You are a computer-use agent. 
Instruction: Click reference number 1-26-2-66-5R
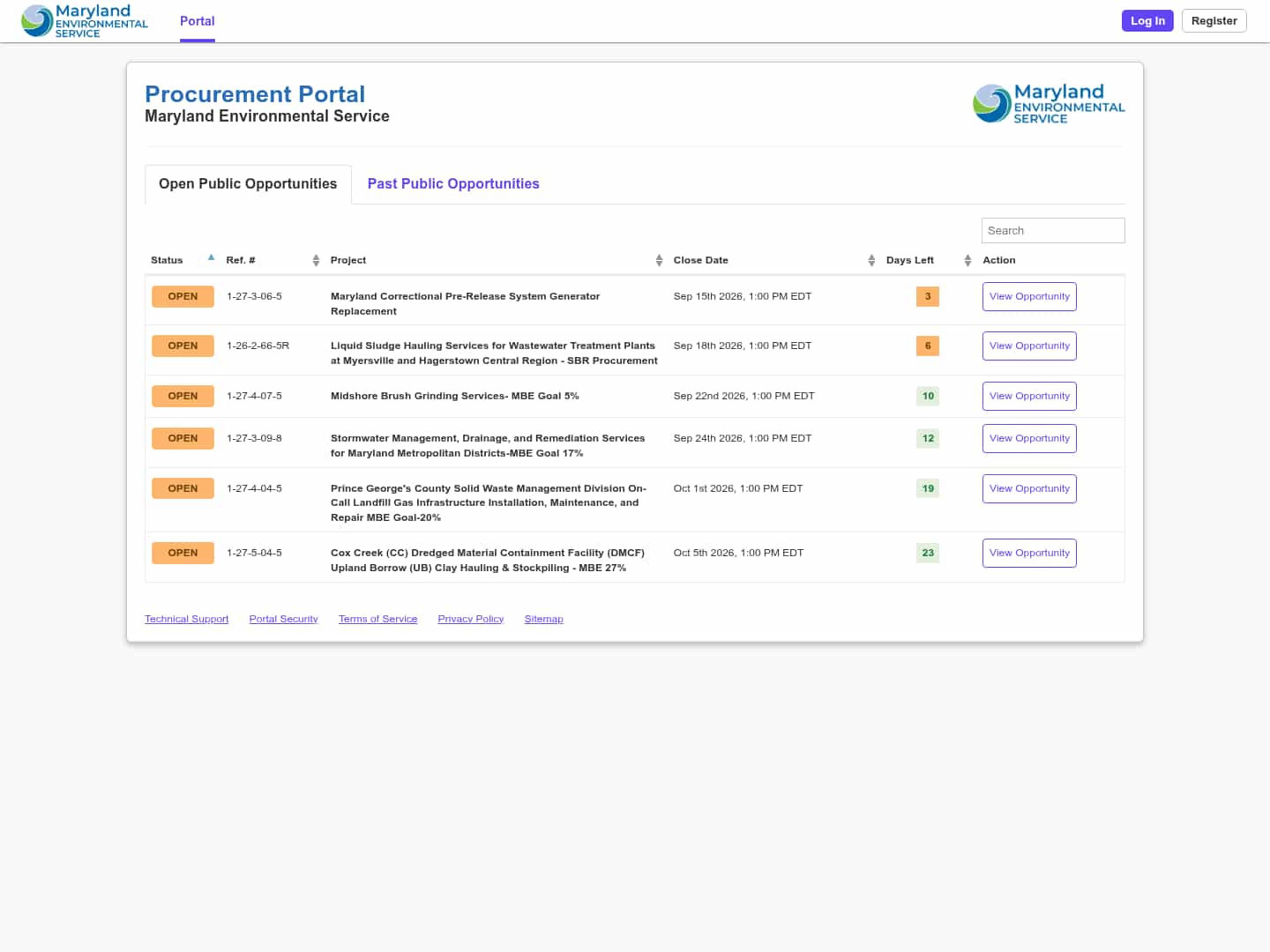click(258, 346)
